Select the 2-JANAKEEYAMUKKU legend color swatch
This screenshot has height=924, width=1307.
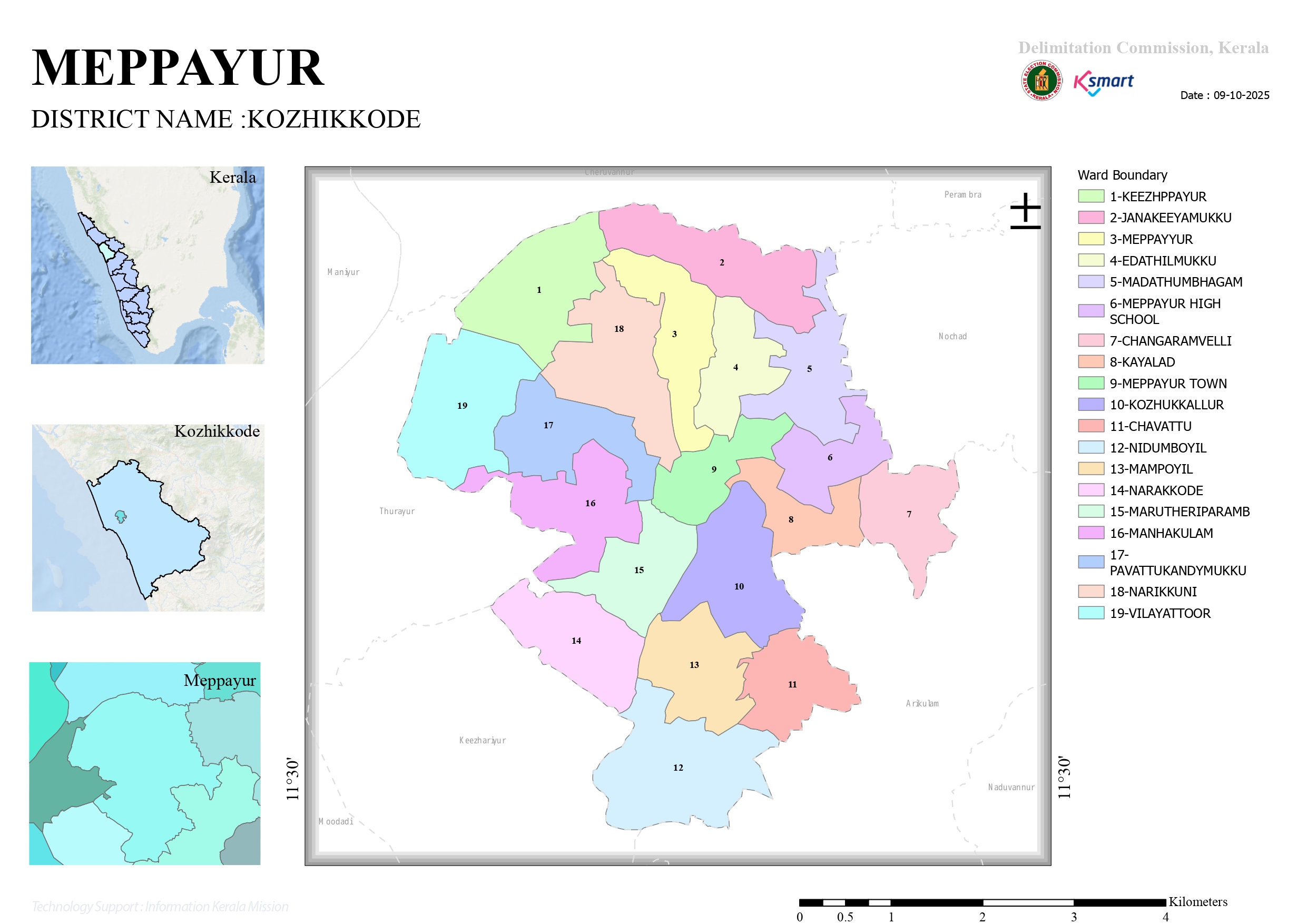(1090, 218)
